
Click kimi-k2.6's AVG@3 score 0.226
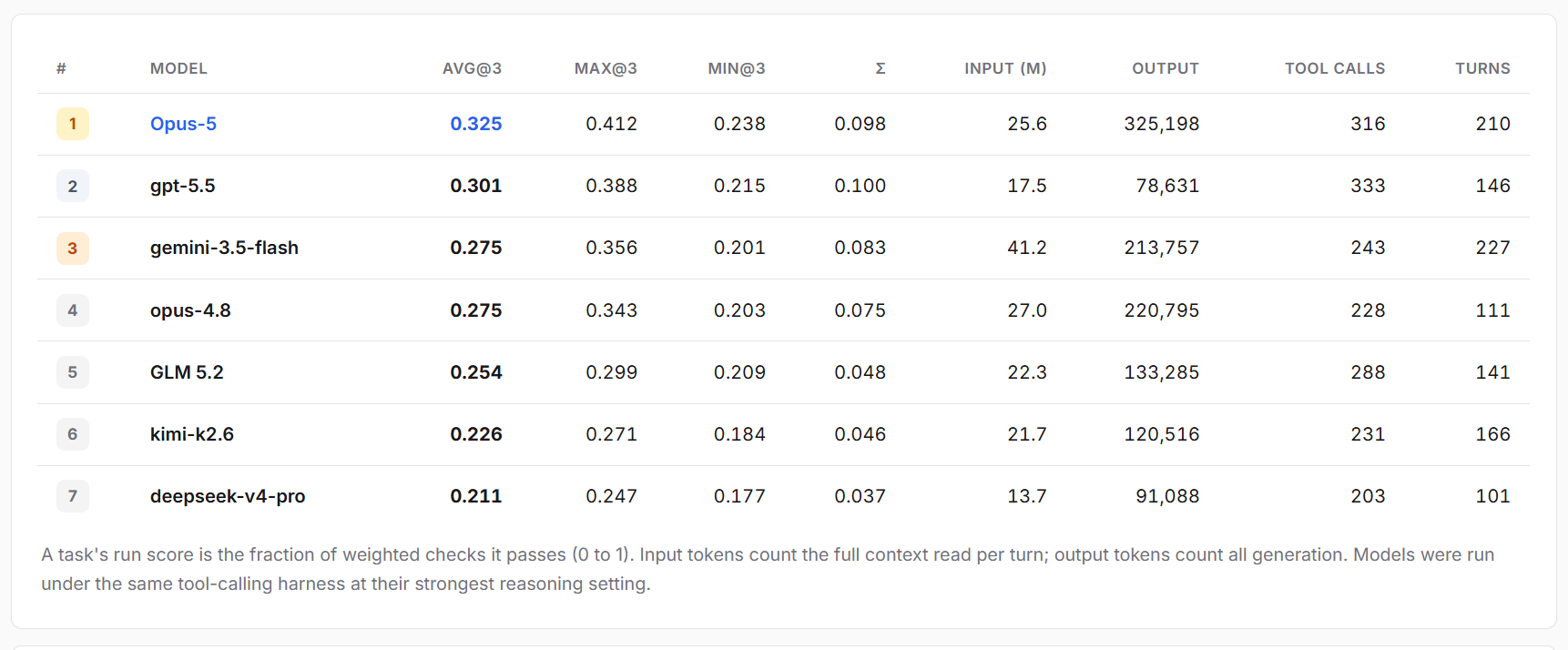coord(476,434)
